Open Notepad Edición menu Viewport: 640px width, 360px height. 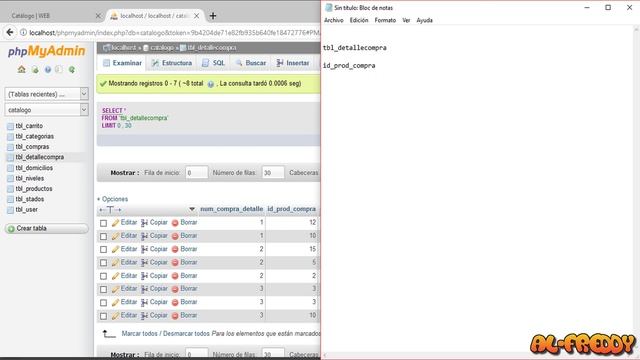pyautogui.click(x=359, y=20)
